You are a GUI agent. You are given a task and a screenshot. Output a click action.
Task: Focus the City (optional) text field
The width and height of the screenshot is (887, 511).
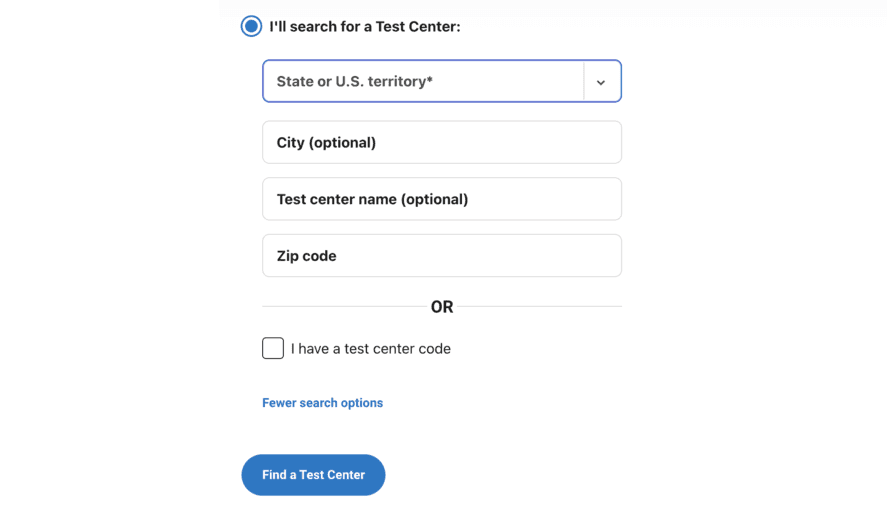tap(442, 142)
